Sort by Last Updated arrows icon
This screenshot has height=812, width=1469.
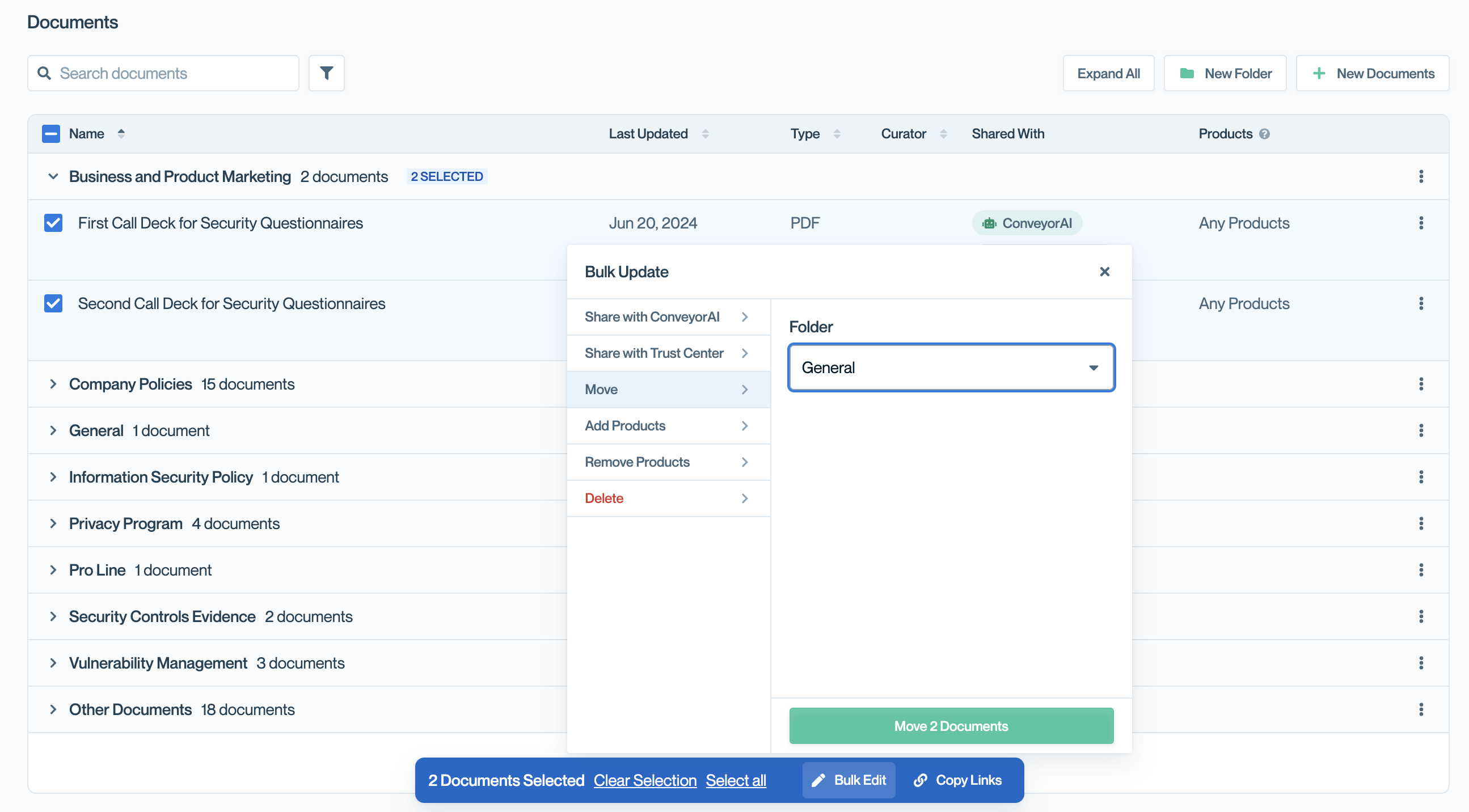click(x=706, y=134)
